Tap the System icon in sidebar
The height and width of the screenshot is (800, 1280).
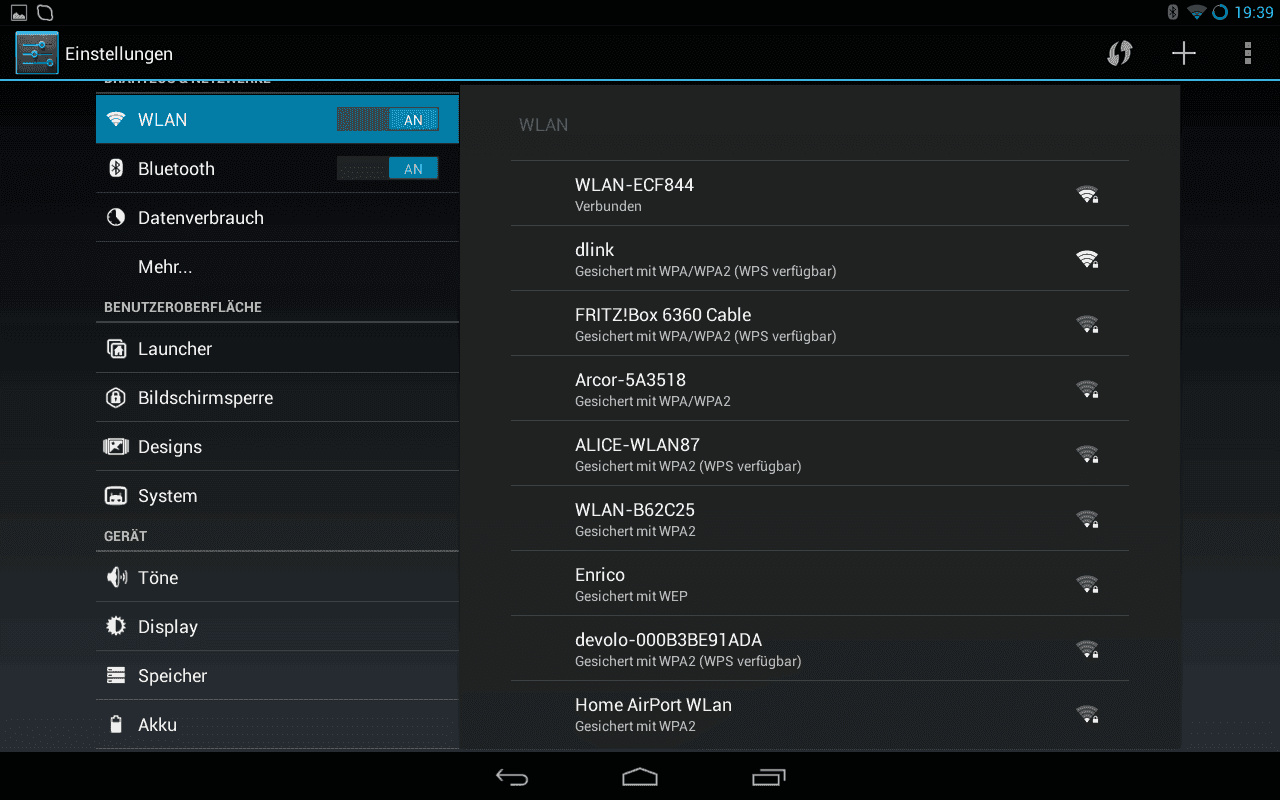116,495
